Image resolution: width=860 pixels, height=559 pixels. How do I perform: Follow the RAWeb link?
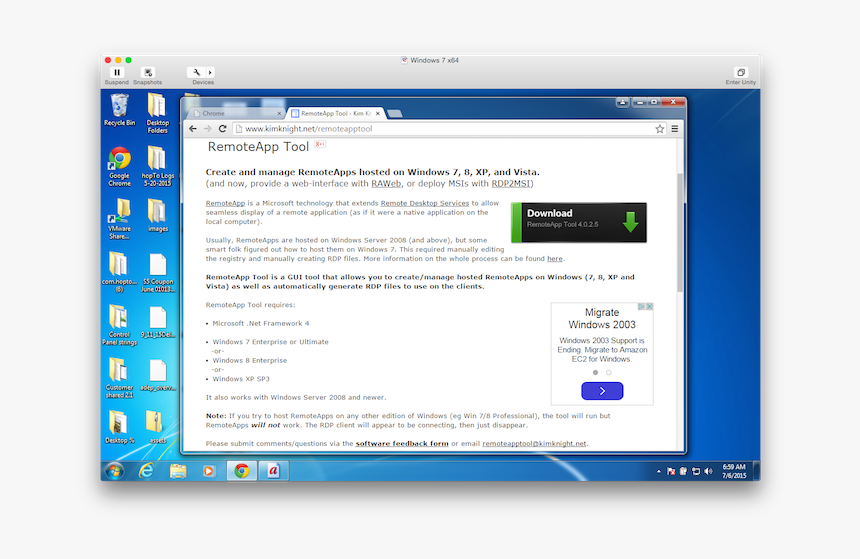(x=386, y=184)
